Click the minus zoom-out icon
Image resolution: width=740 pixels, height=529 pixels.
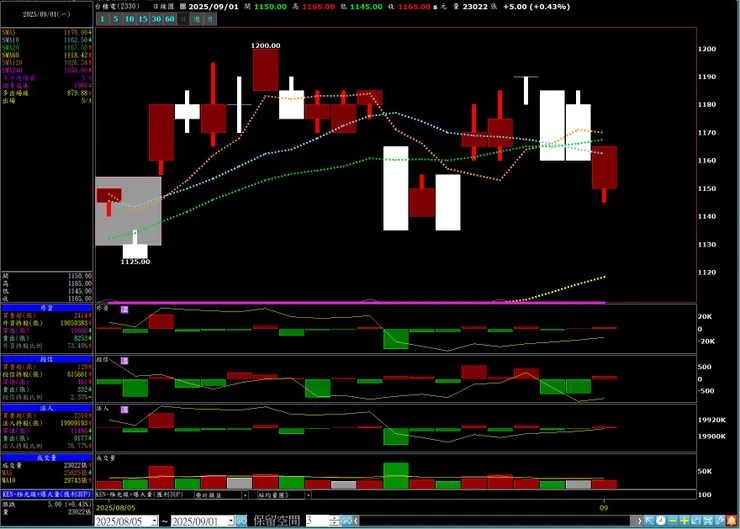click(x=673, y=521)
